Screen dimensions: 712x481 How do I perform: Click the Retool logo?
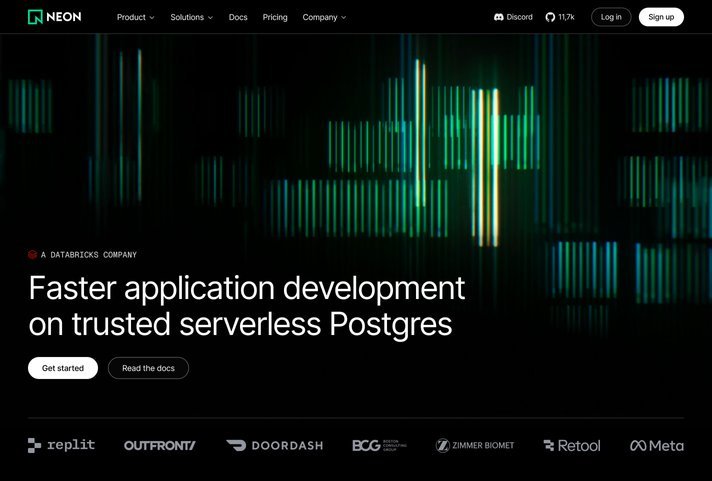[572, 445]
